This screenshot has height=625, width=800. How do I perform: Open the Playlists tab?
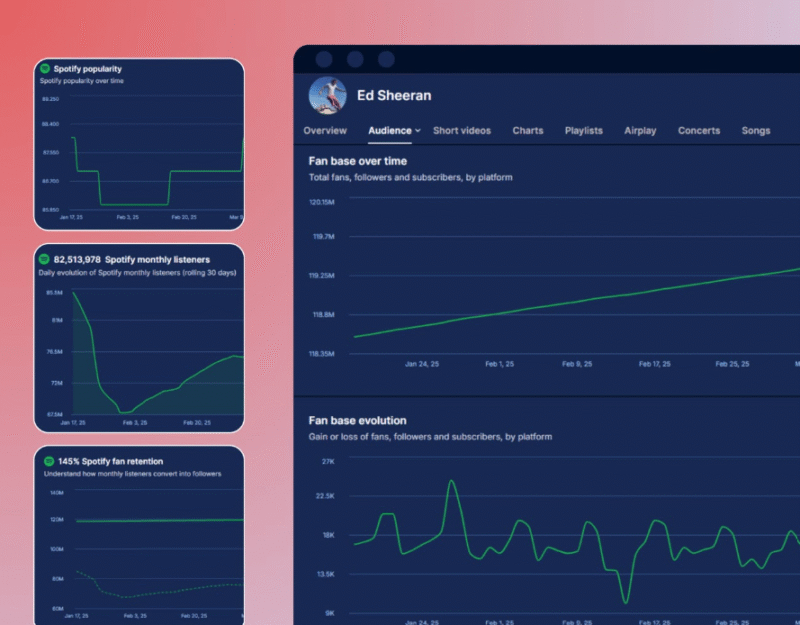[x=584, y=130]
